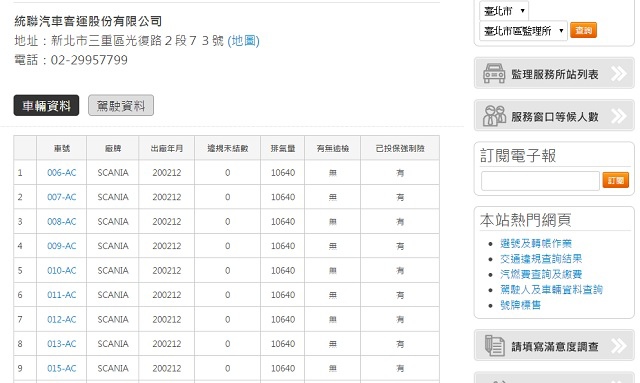This screenshot has width=640, height=383.
Task: Click the phone number 02-29957799
Action: [89, 60]
